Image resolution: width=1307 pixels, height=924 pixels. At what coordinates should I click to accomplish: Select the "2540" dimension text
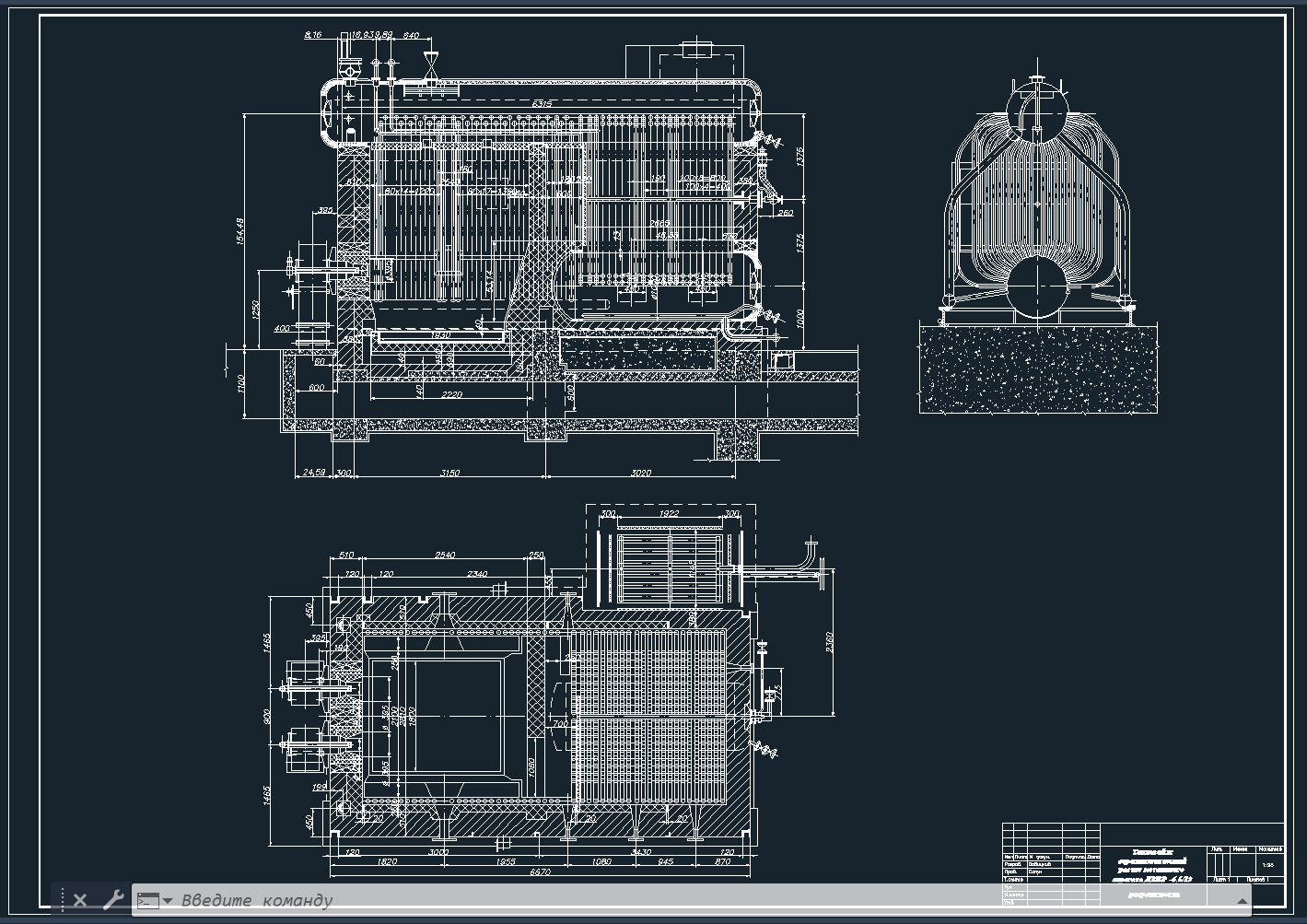tap(444, 556)
